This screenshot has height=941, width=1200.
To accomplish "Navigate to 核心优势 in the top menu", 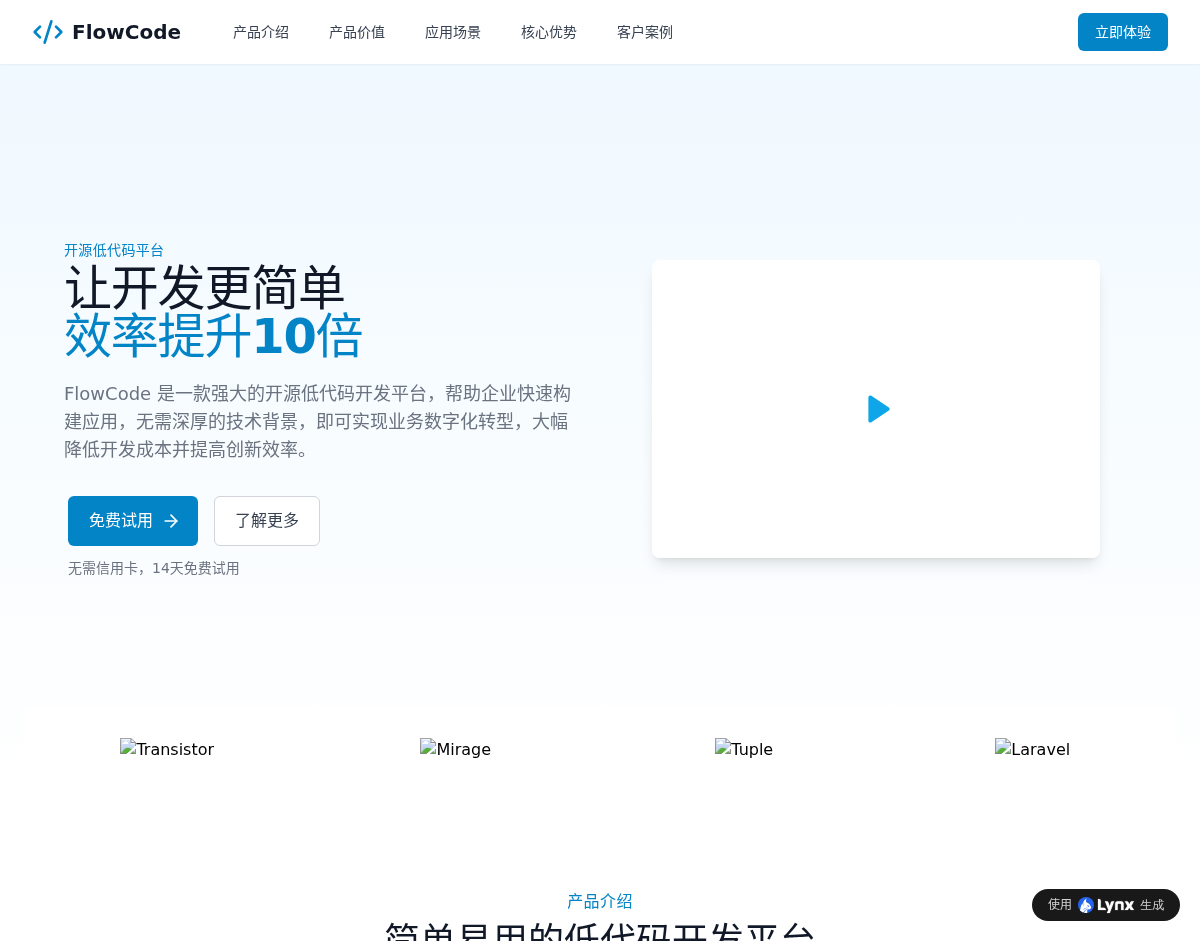I will 549,32.
